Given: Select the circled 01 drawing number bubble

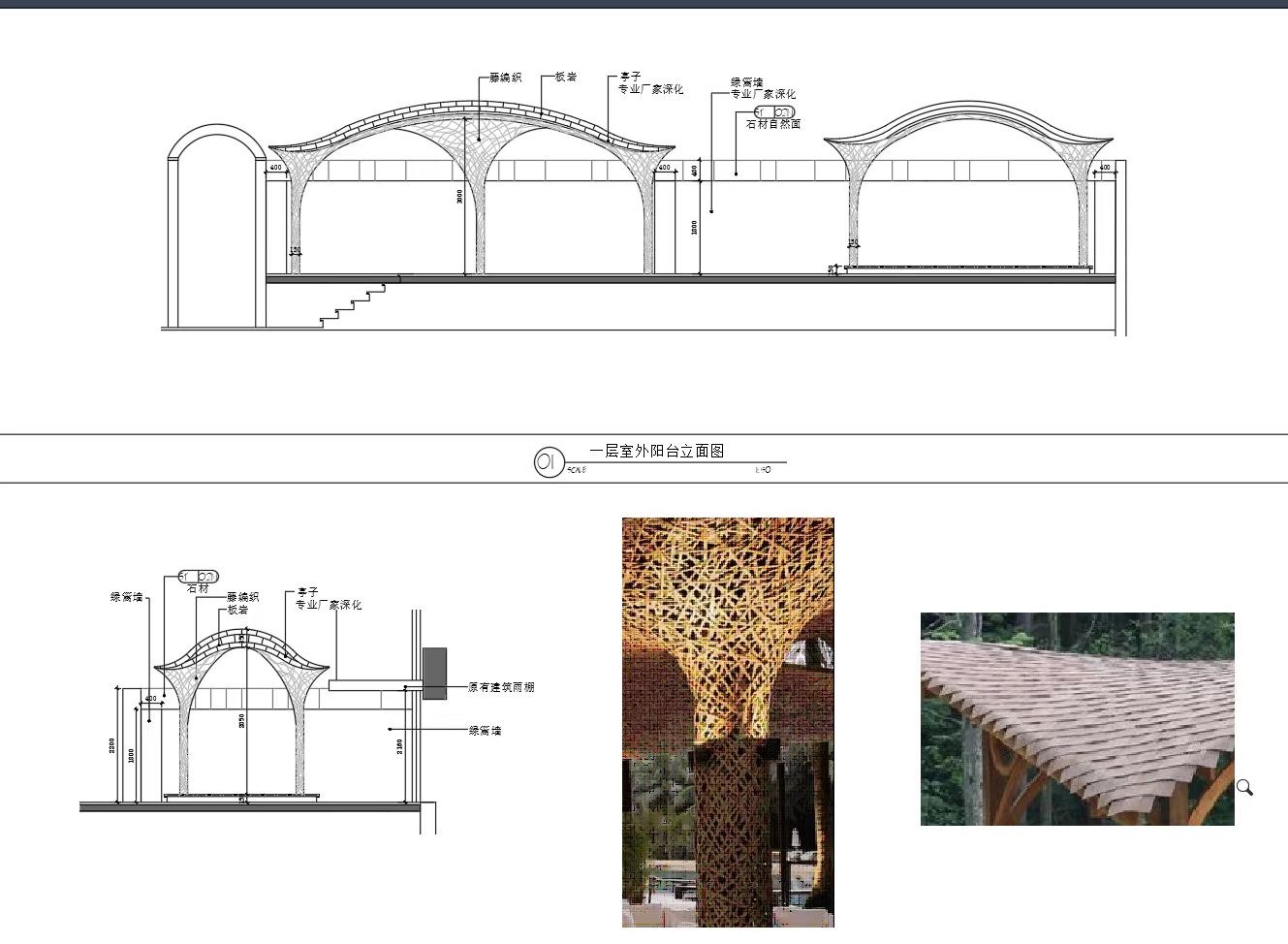Looking at the screenshot, I should (x=549, y=462).
